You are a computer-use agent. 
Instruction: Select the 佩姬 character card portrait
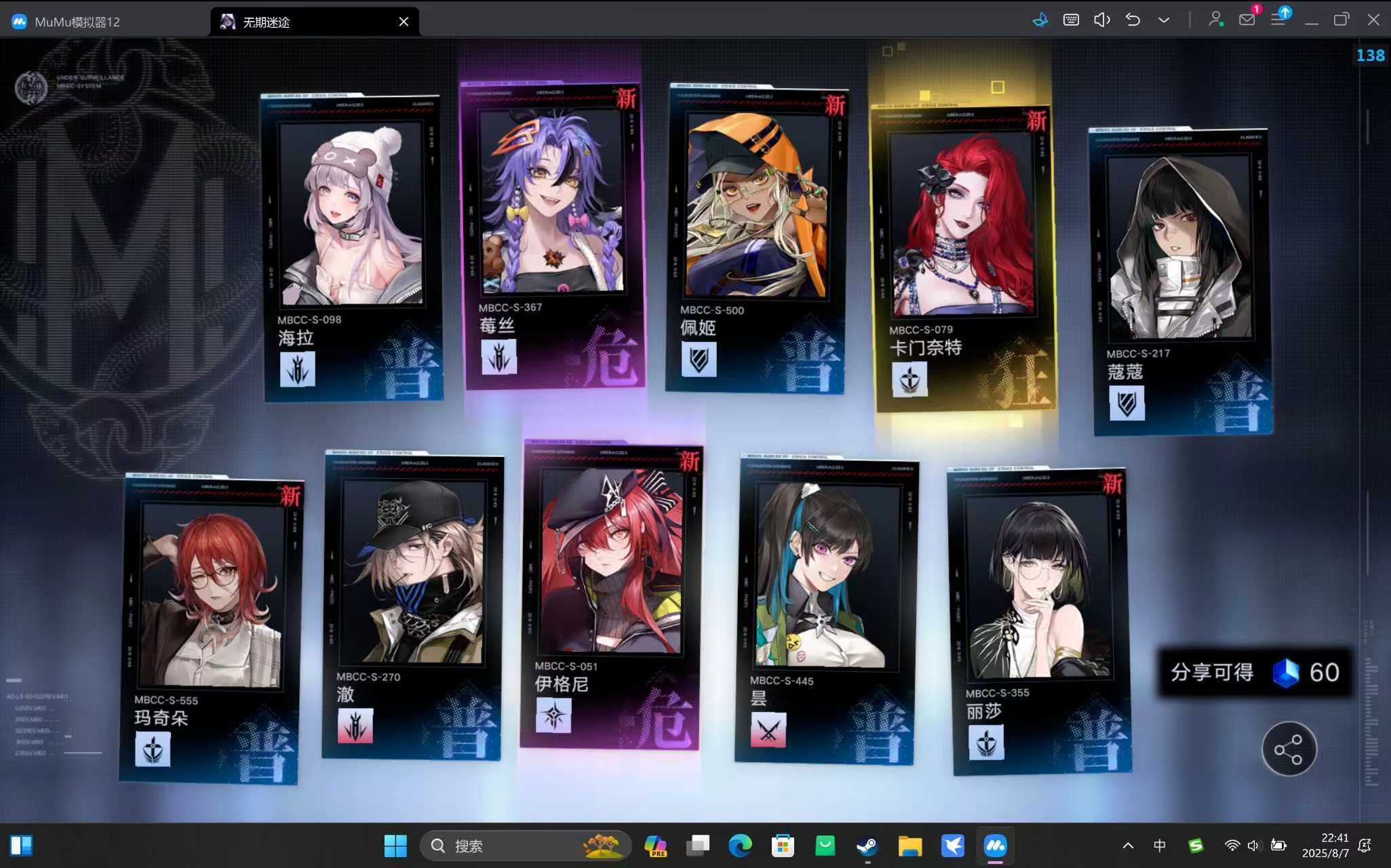[758, 205]
